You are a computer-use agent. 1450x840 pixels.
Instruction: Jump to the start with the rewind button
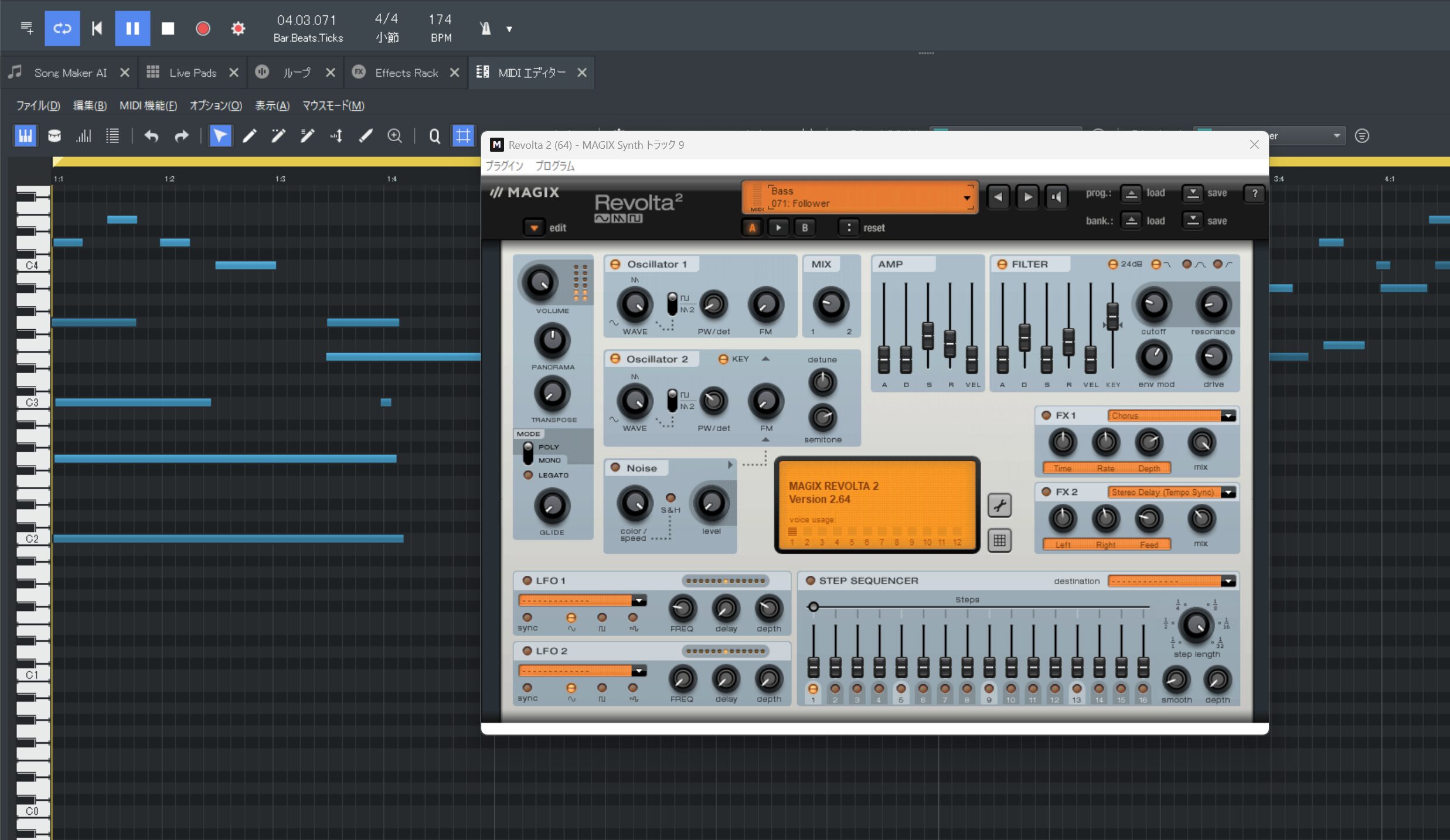coord(97,28)
